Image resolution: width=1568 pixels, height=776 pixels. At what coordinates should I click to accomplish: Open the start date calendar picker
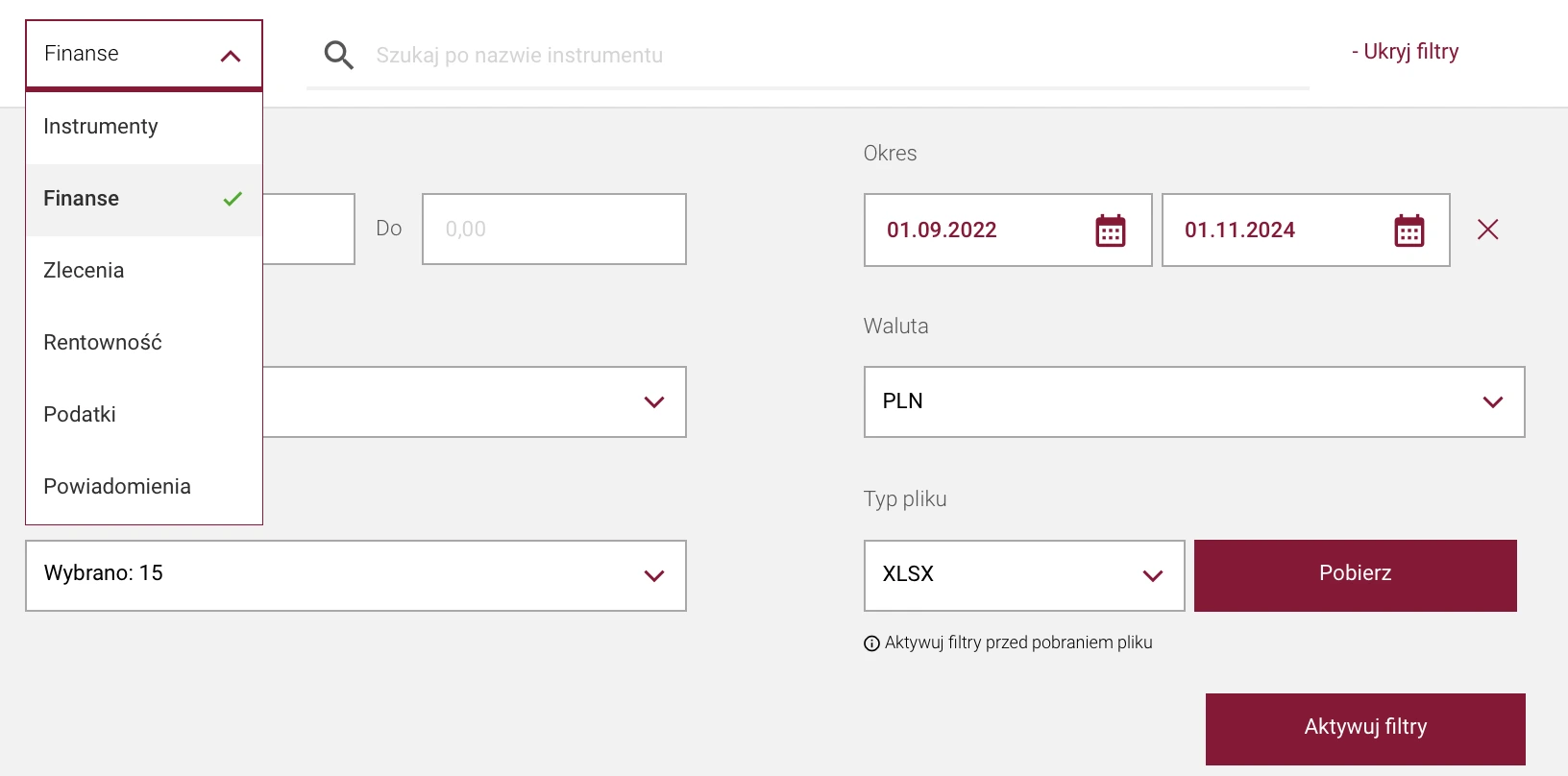coord(1110,230)
